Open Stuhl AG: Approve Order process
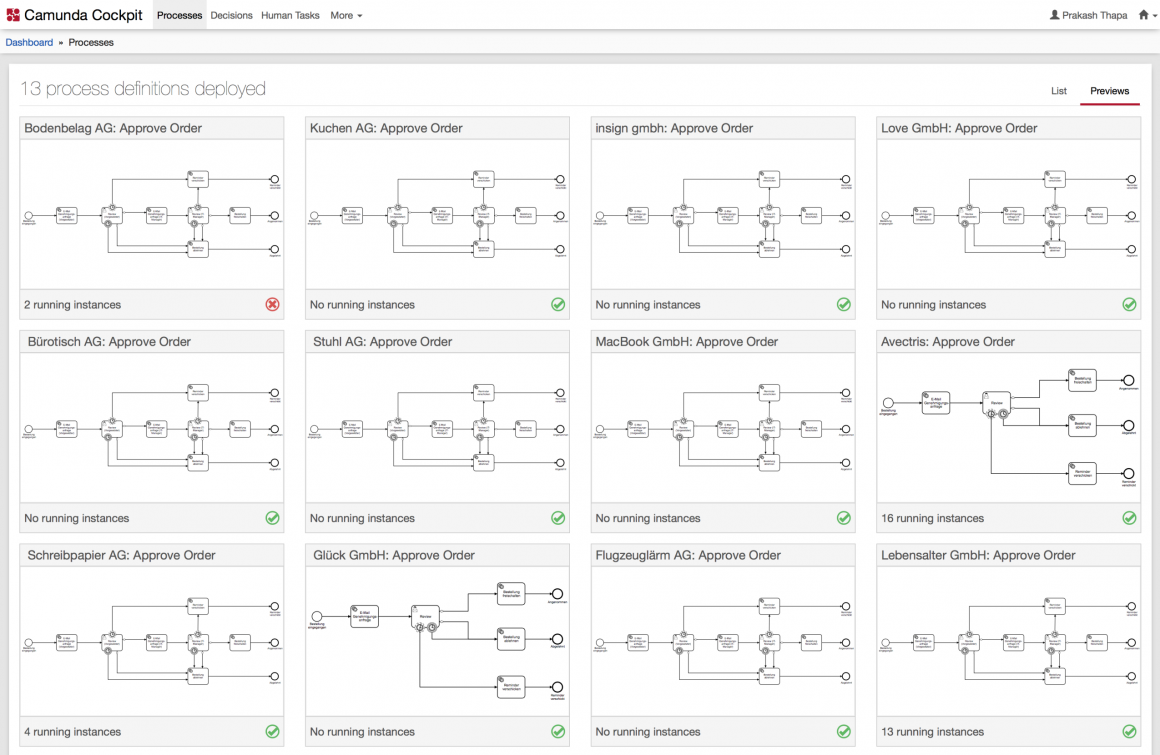Screen dimensions: 1160x755 pos(382,342)
